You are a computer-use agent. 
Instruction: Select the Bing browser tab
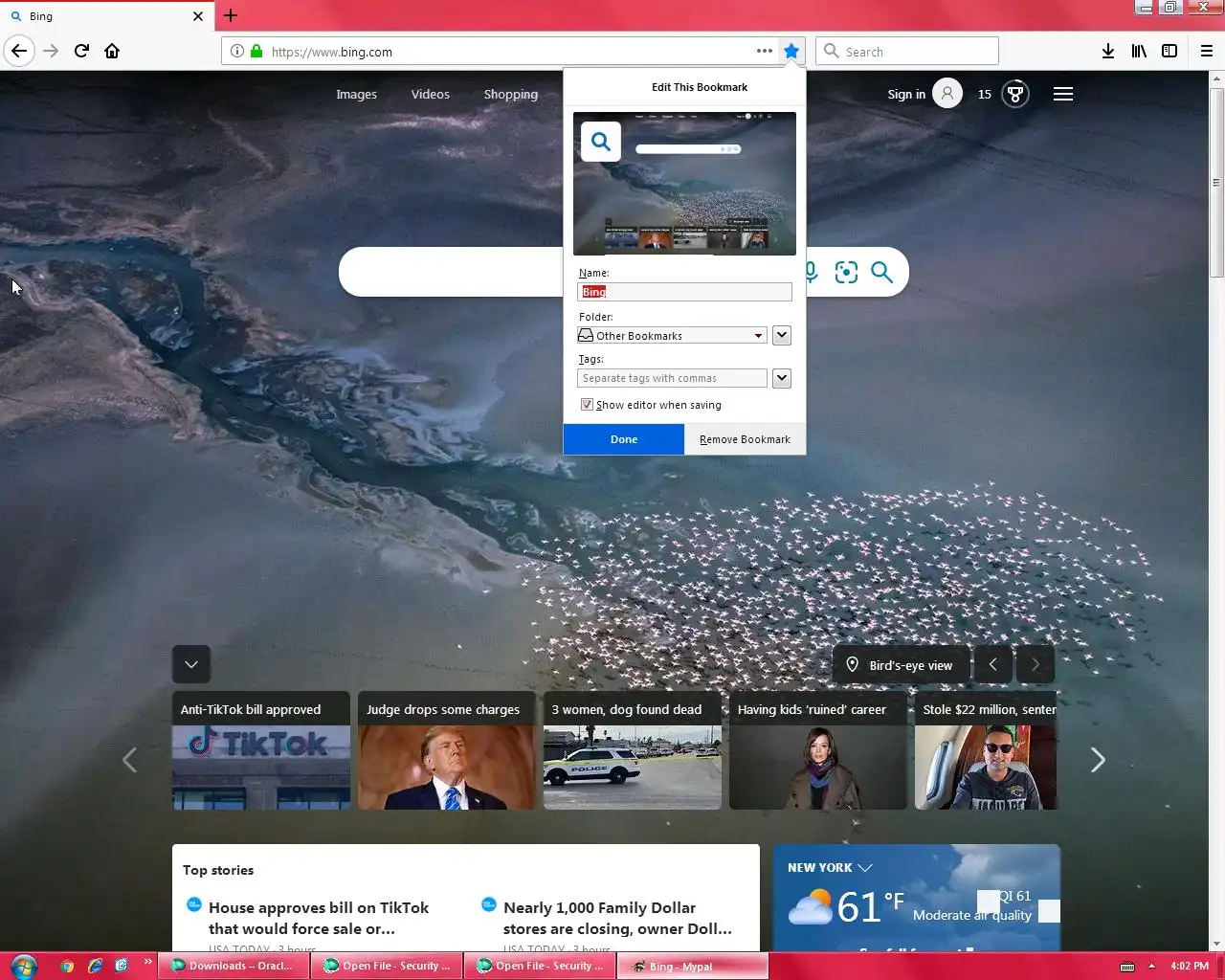[105, 16]
